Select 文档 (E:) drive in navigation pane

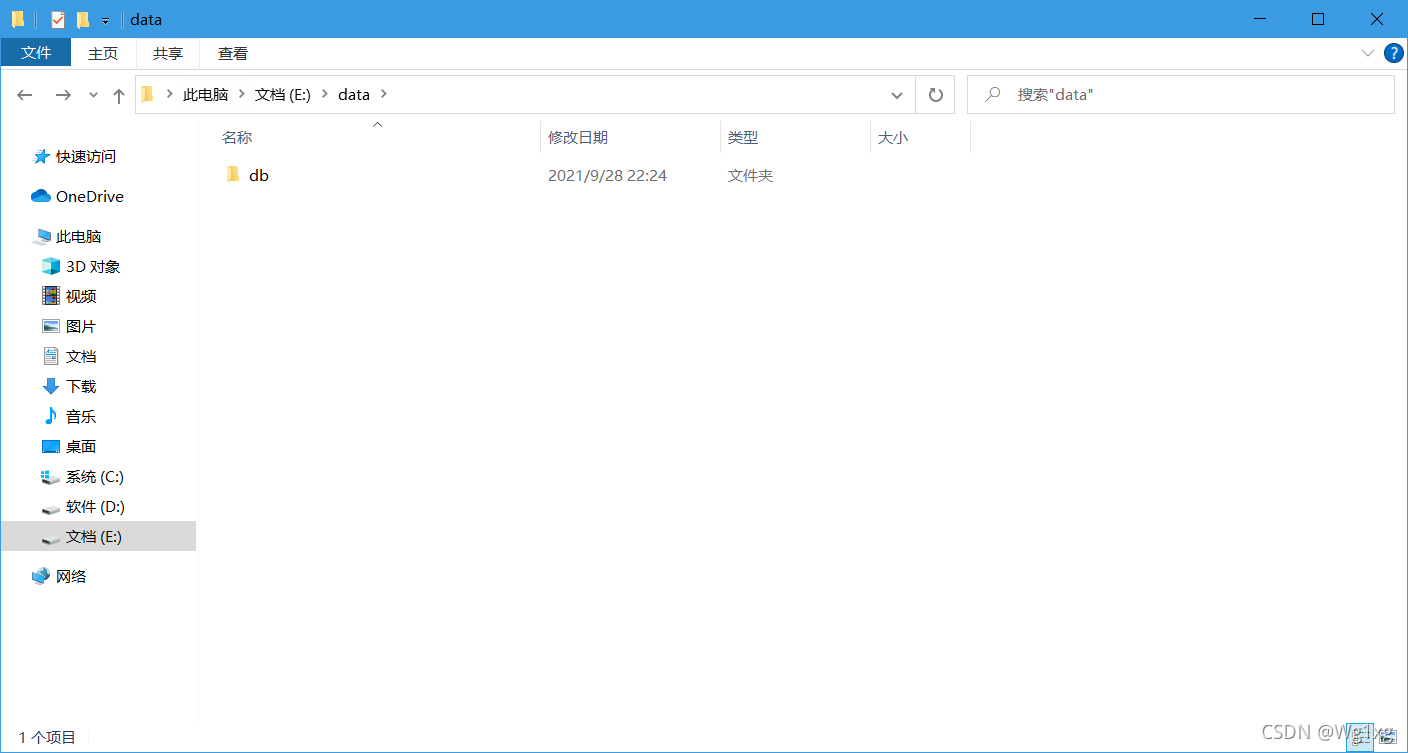pos(99,536)
